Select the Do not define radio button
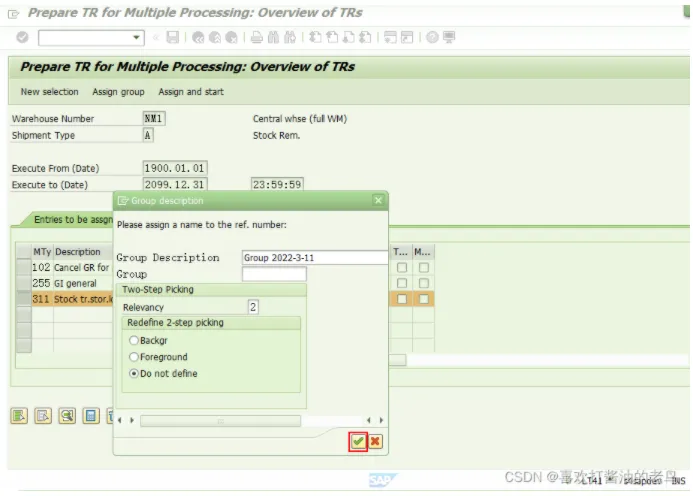693x496 pixels. tap(133, 374)
